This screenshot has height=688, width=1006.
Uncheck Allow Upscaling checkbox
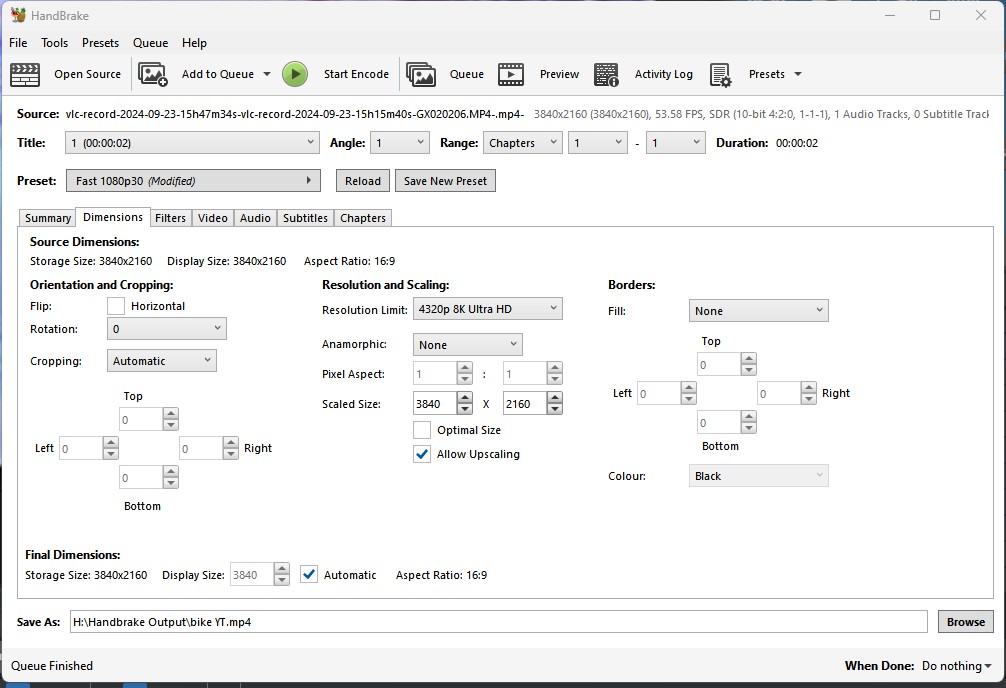click(422, 454)
